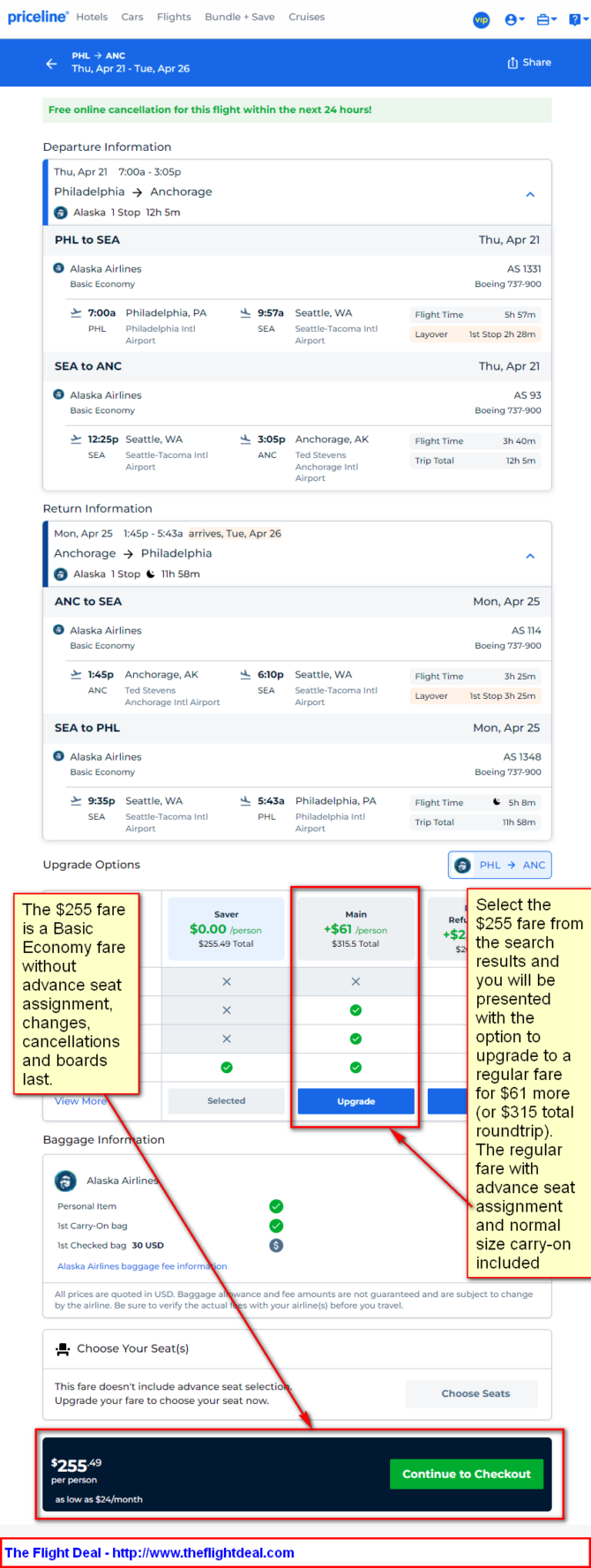The width and height of the screenshot is (591, 1568).
Task: Open the Flights menu item
Action: pyautogui.click(x=174, y=17)
